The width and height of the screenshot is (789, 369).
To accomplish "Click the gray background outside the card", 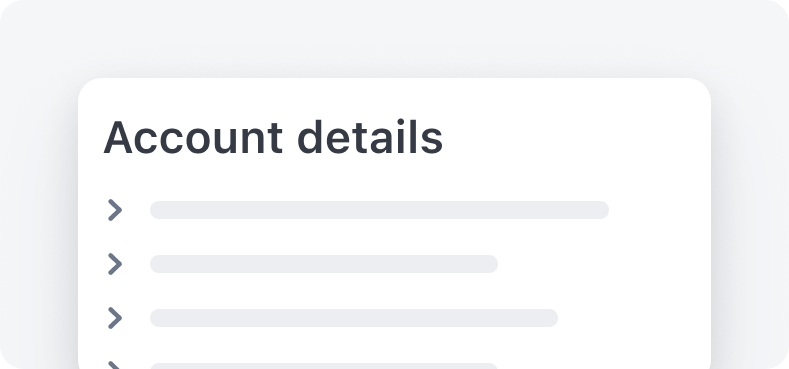I will click(392, 35).
